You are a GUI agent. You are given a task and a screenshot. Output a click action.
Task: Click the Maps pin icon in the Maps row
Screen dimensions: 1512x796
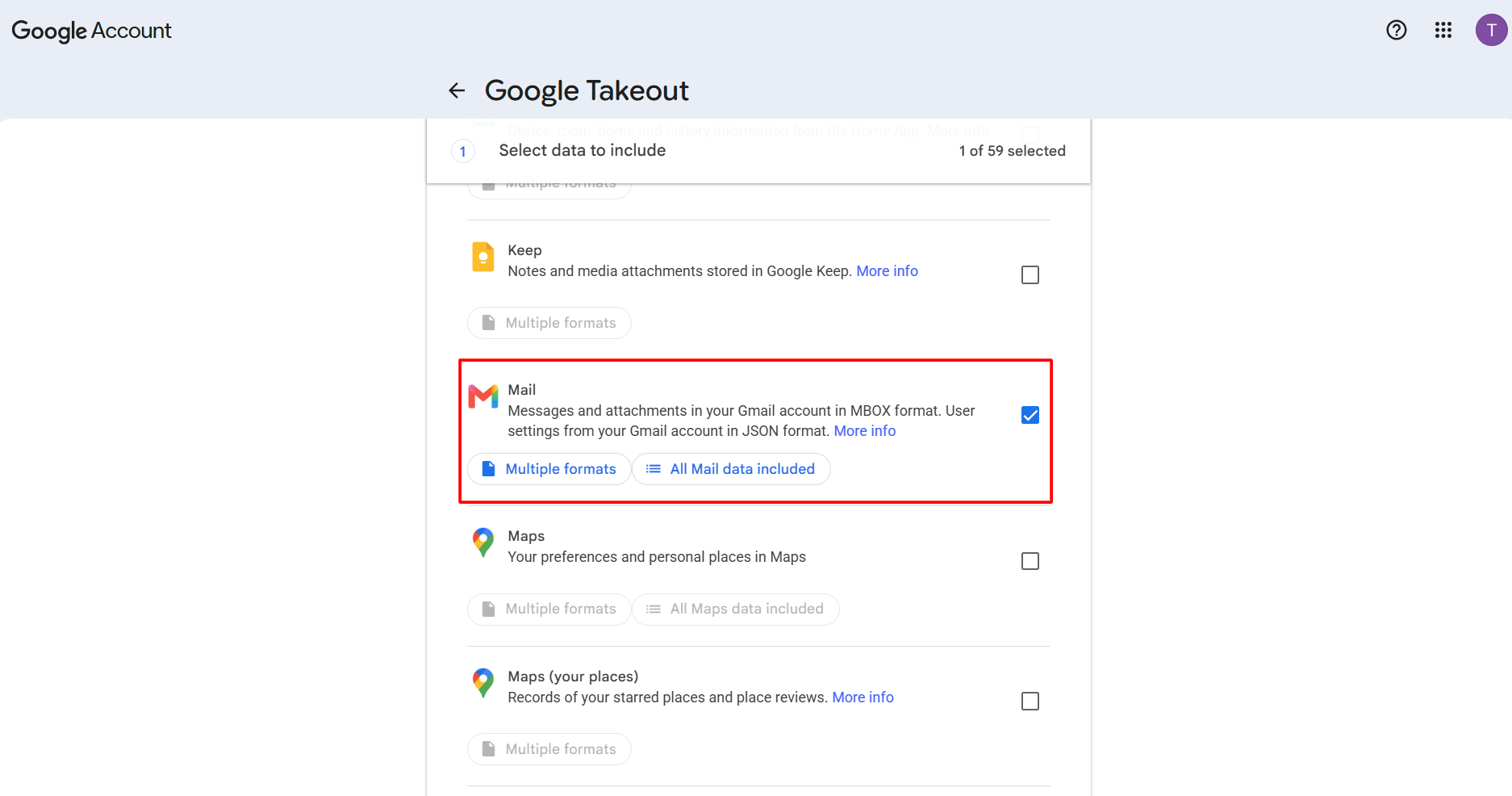point(483,543)
